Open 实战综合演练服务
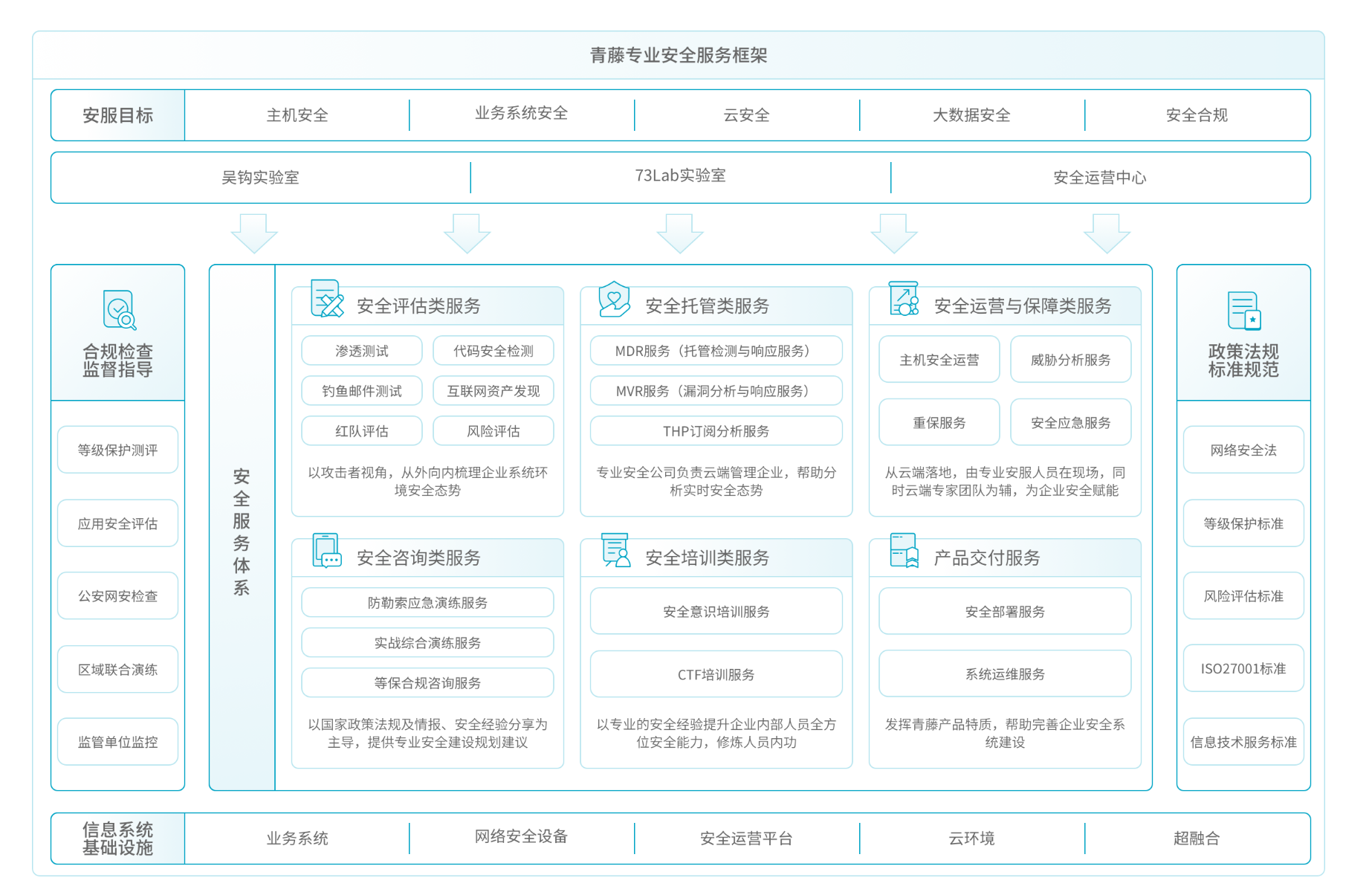This screenshot has width=1372, height=895. pos(428,643)
